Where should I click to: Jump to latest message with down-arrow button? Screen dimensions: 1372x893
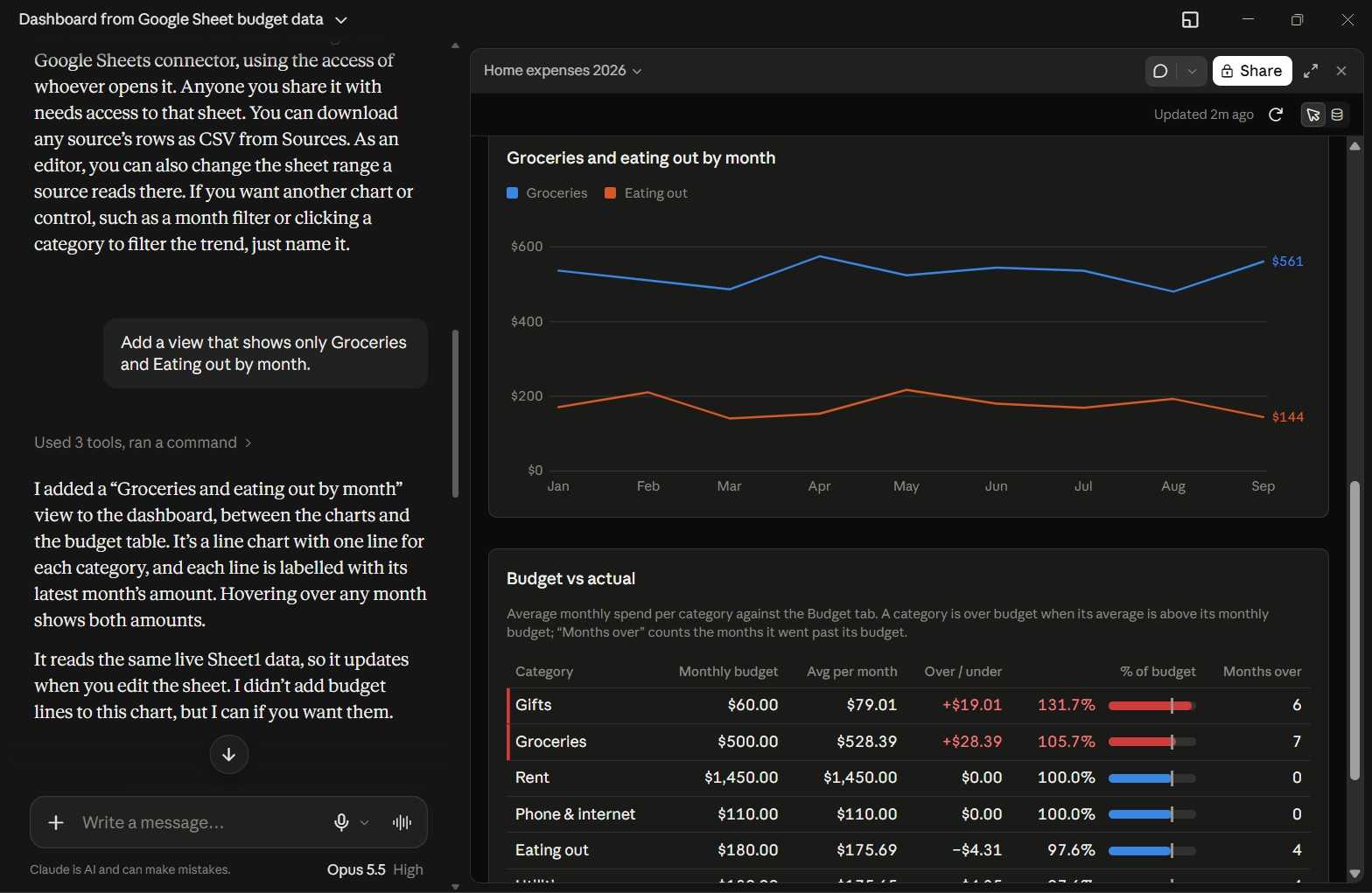(229, 755)
